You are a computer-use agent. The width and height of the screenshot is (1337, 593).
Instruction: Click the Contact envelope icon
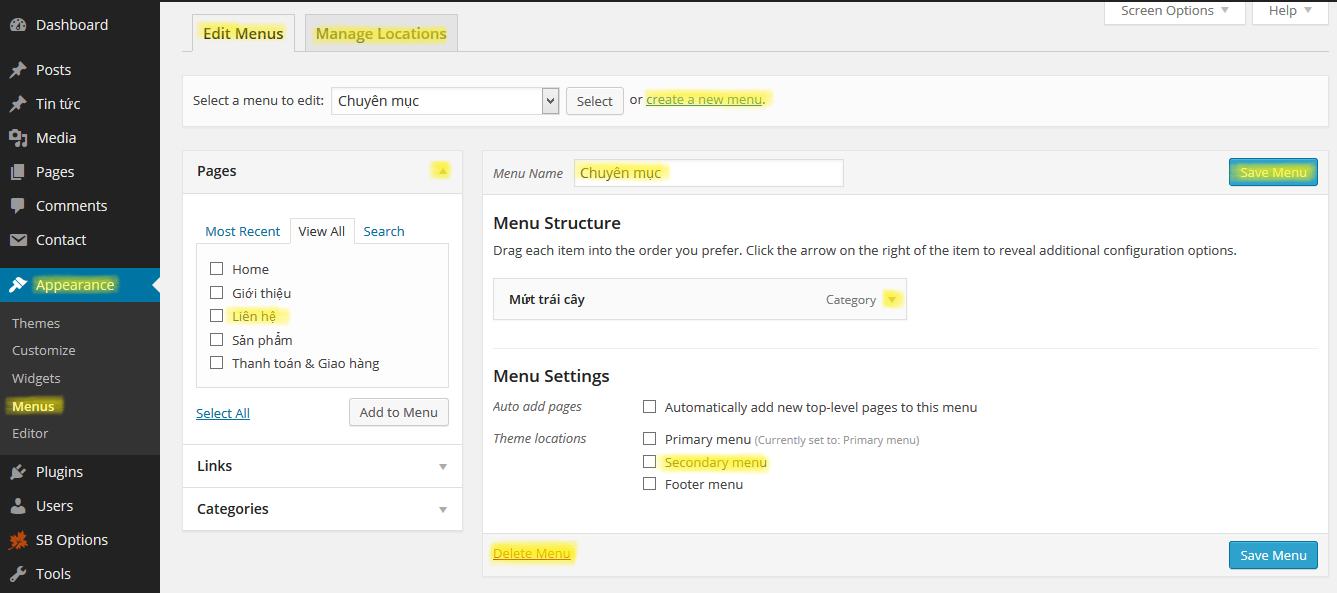[x=18, y=240]
